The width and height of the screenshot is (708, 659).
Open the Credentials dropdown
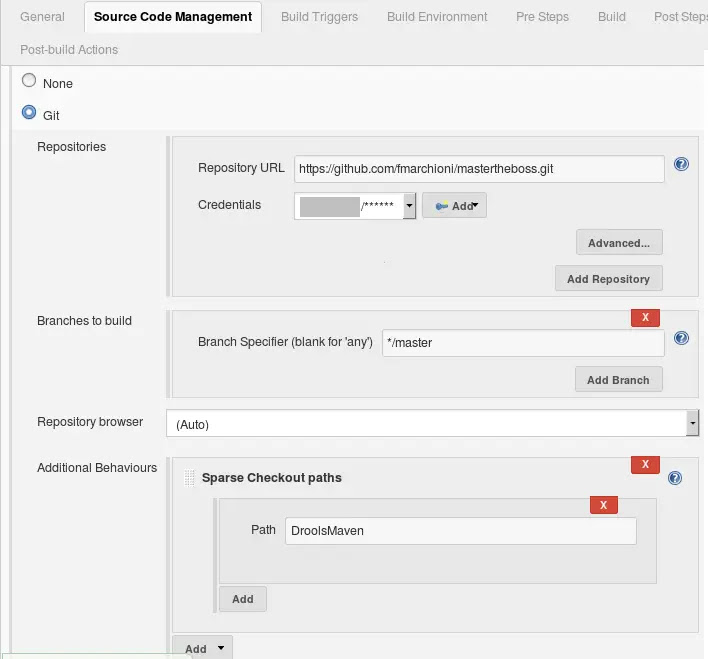[x=355, y=206]
